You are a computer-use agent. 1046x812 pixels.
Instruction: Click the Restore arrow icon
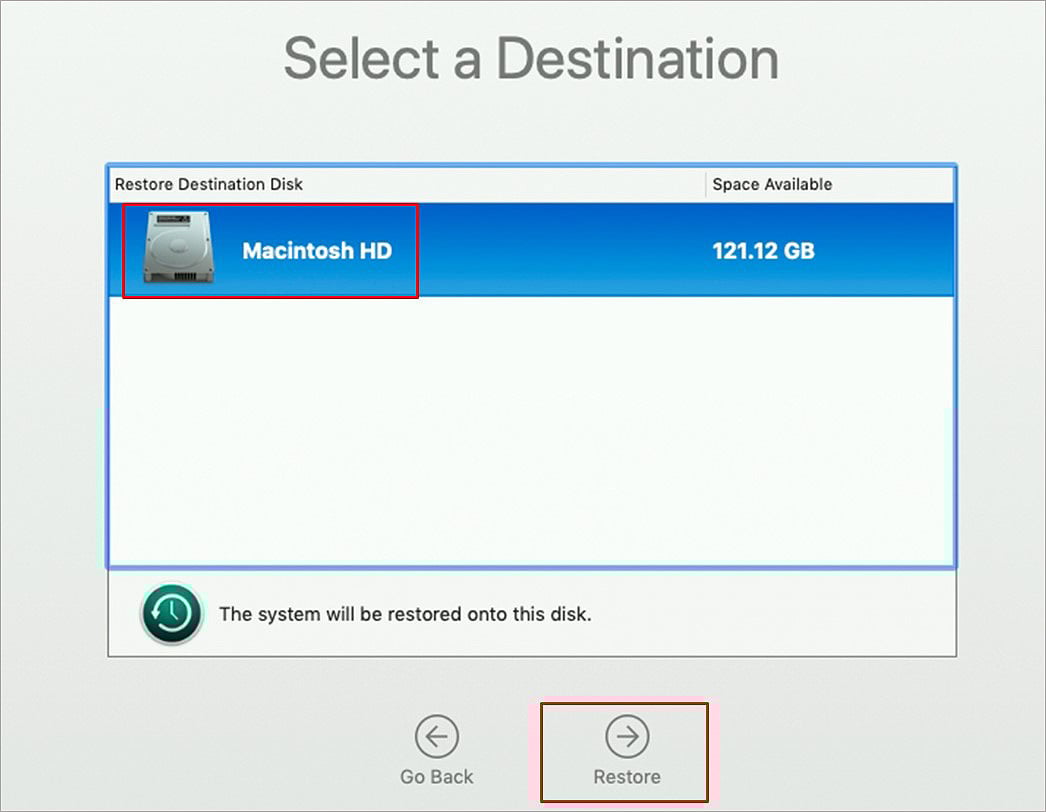(627, 737)
